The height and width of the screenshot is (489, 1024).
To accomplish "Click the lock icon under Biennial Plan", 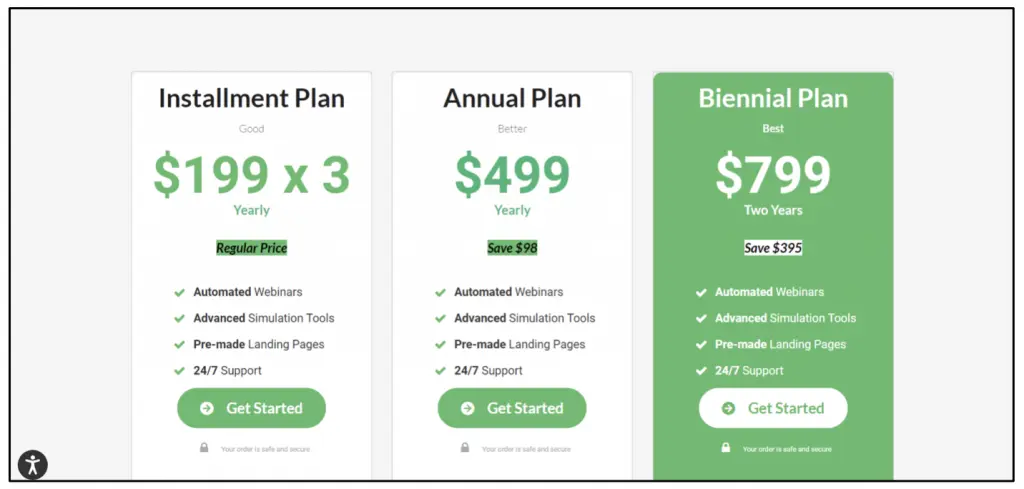I will 726,448.
